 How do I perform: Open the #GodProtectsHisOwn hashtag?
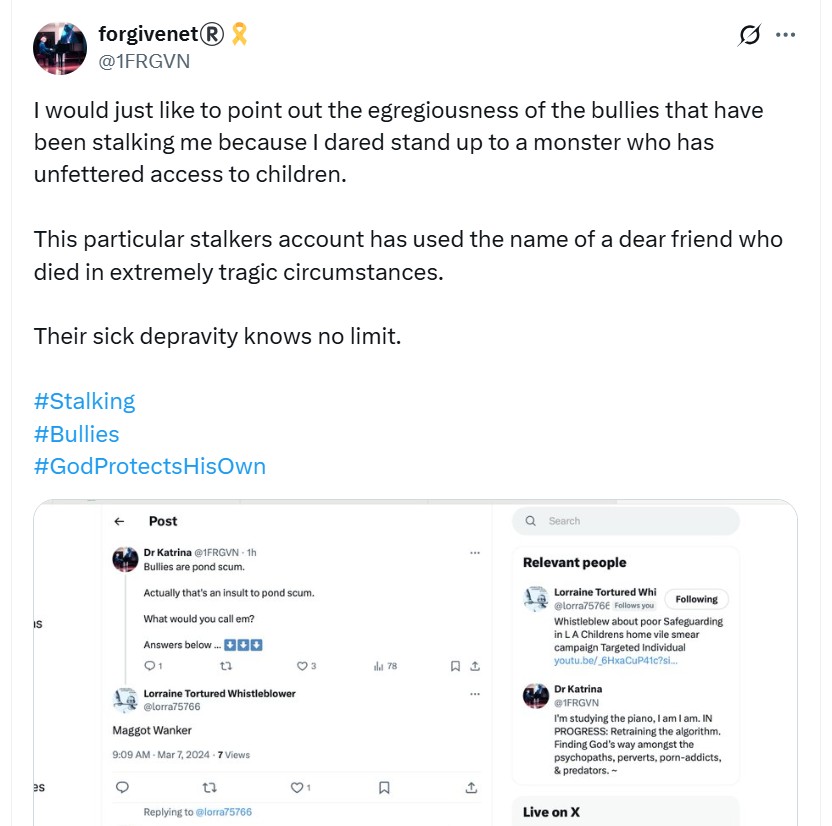pyautogui.click(x=150, y=466)
